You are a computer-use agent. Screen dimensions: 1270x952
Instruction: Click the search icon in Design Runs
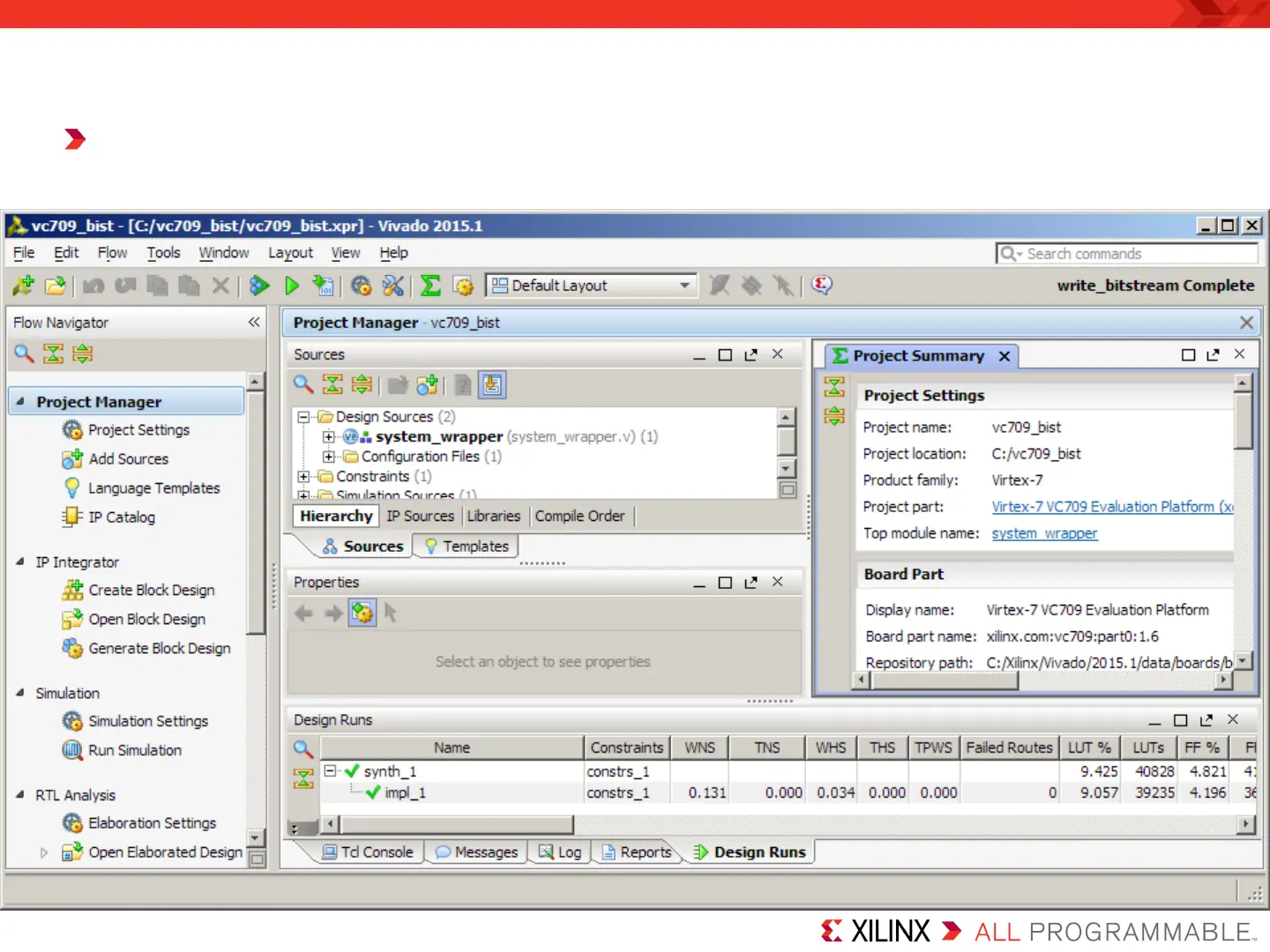click(x=303, y=748)
